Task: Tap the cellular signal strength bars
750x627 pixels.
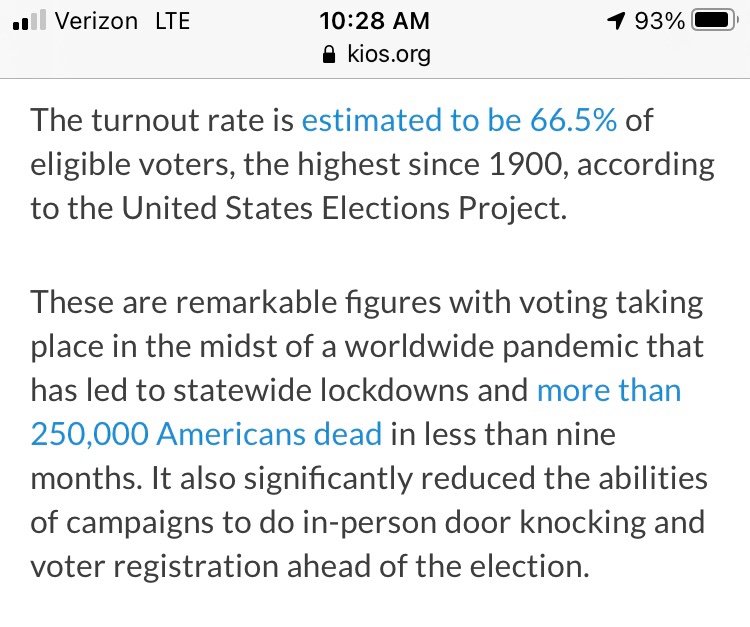Action: tap(29, 21)
